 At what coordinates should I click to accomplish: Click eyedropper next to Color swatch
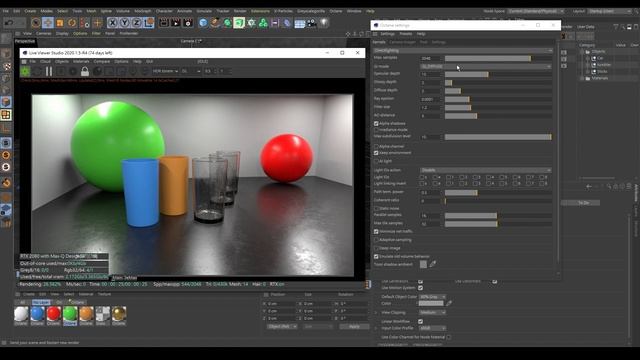449,303
